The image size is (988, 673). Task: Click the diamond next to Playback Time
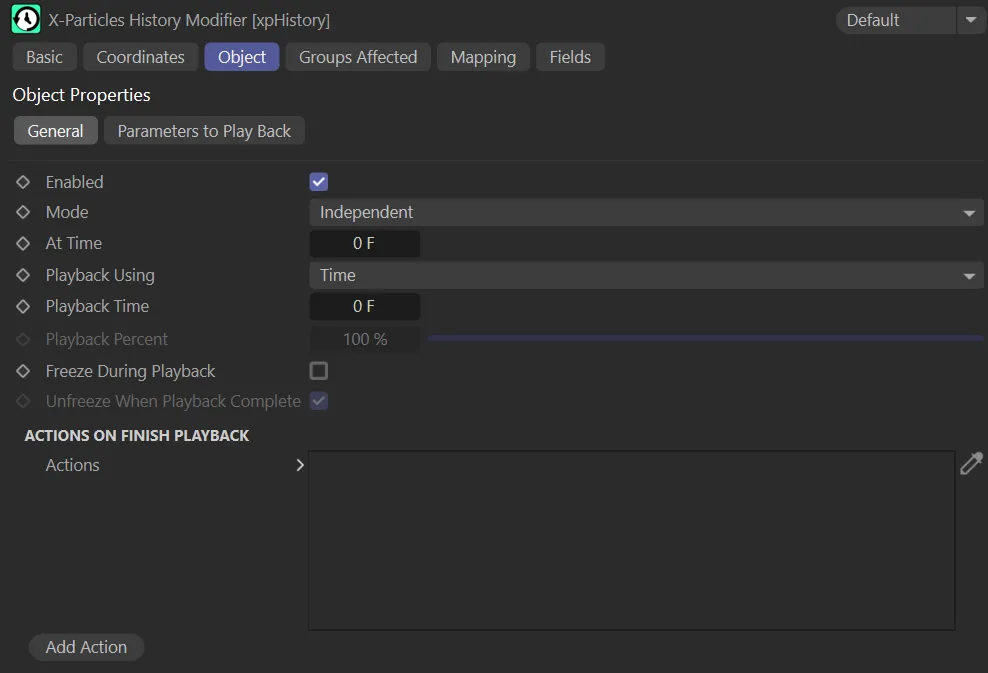click(22, 306)
